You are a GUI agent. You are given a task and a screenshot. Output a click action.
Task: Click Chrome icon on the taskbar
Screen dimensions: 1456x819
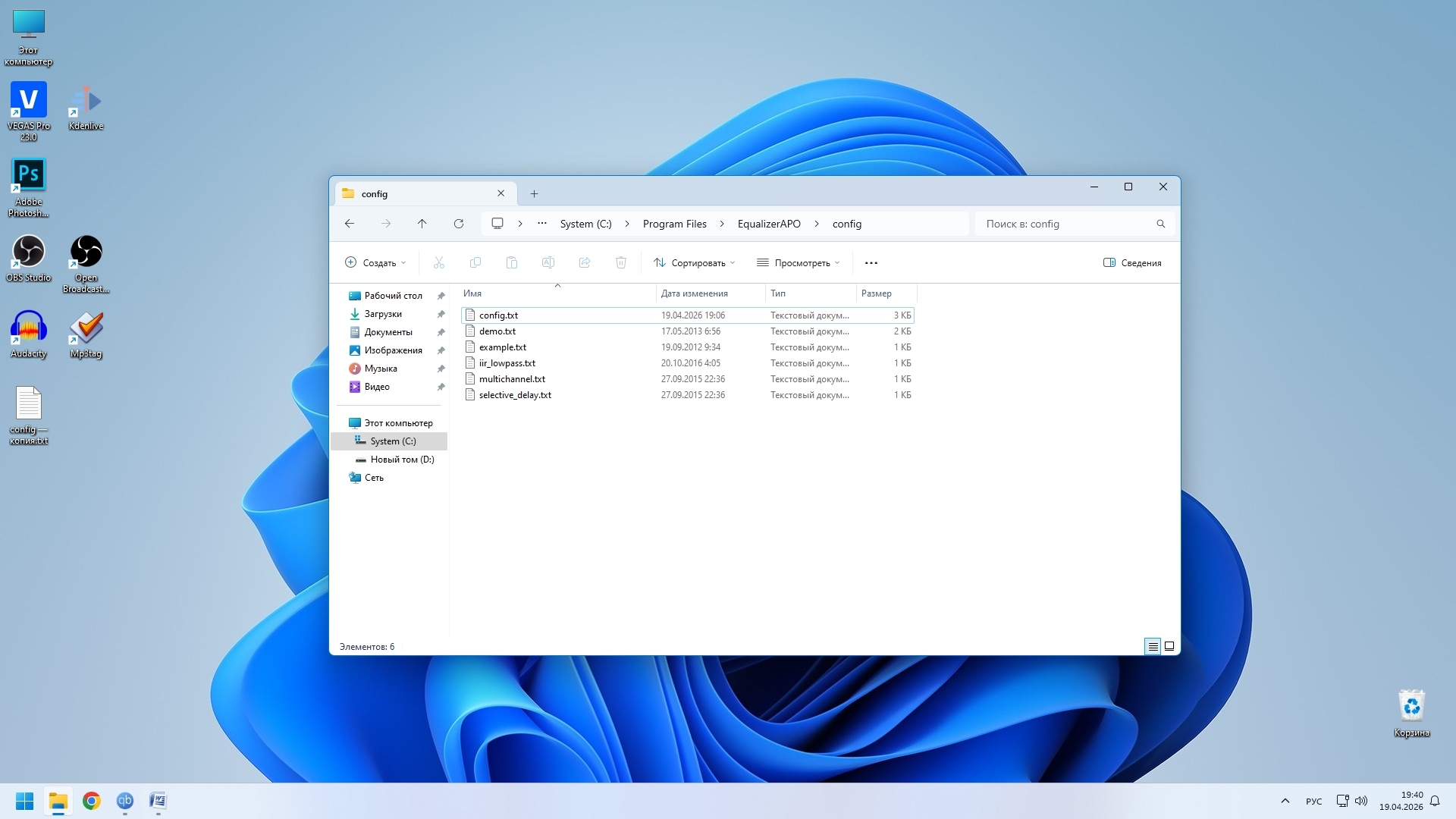tap(92, 801)
